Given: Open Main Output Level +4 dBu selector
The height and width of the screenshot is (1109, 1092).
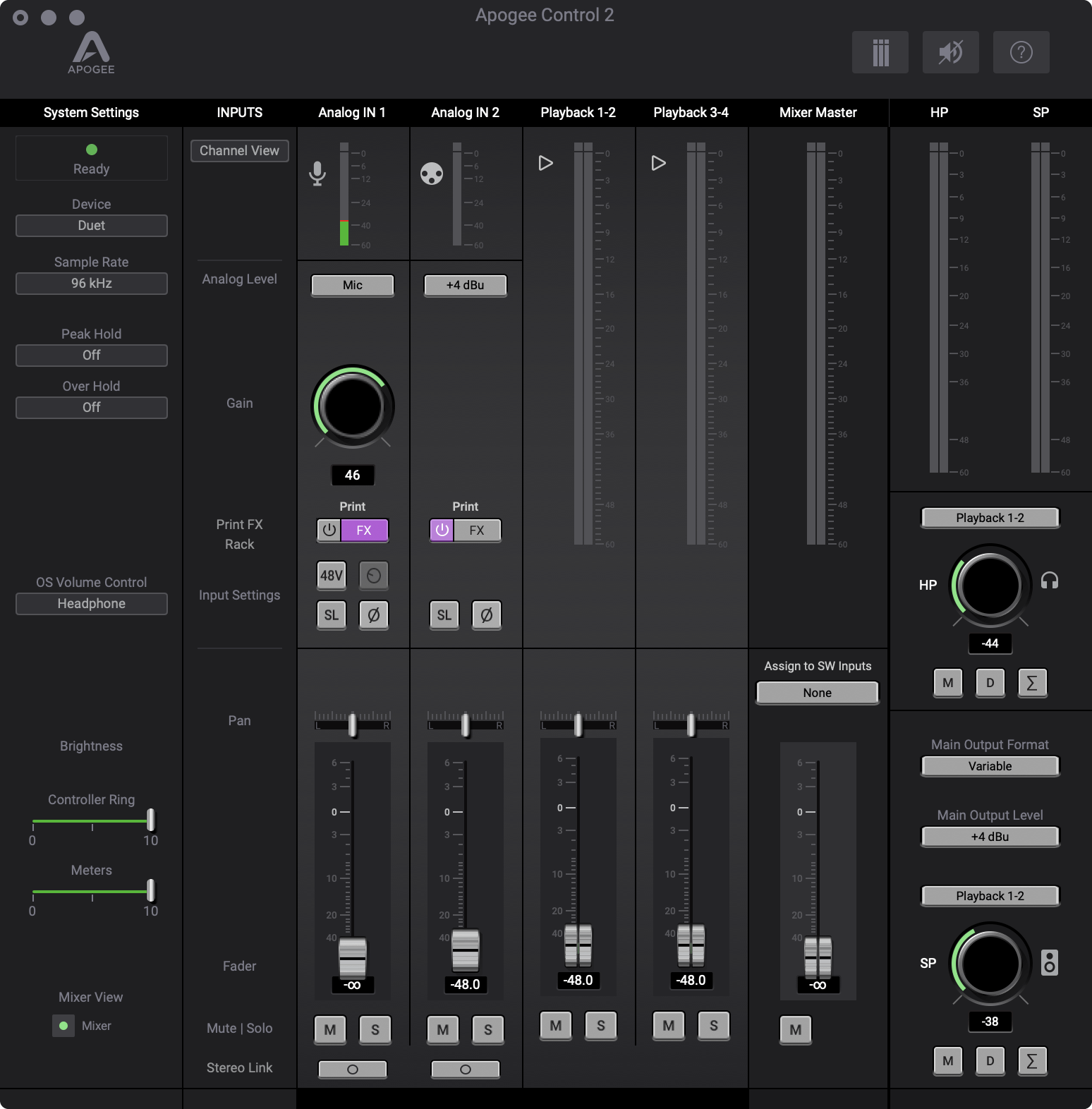Looking at the screenshot, I should pyautogui.click(x=990, y=837).
